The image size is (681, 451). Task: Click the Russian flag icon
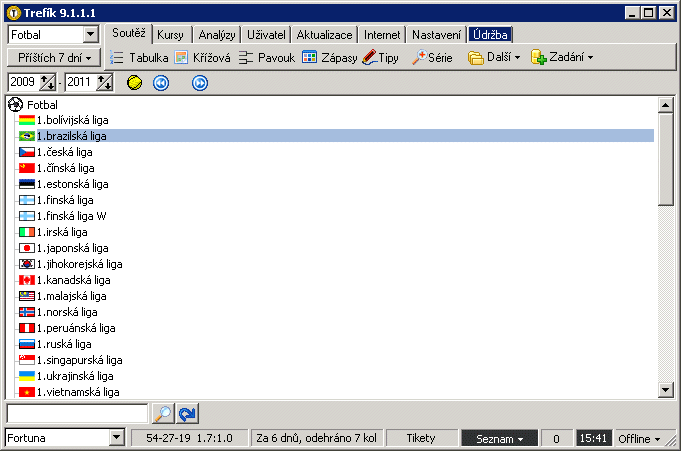pyautogui.click(x=27, y=344)
